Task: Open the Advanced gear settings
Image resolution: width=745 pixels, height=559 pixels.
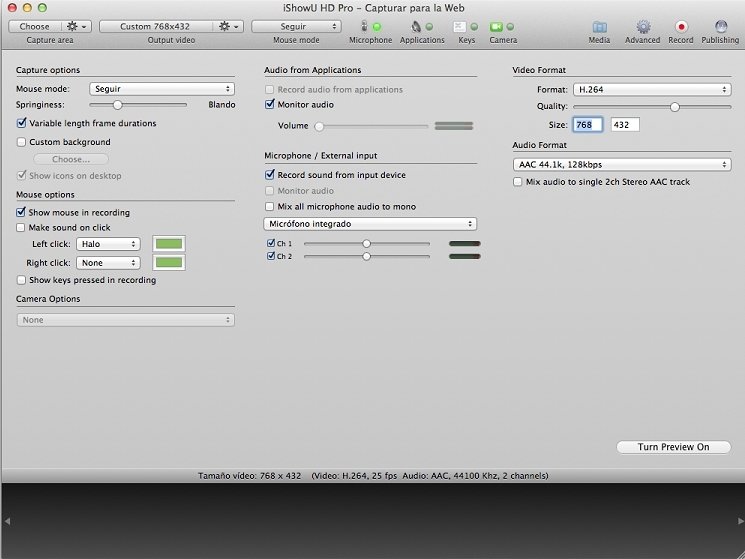Action: pyautogui.click(x=643, y=27)
